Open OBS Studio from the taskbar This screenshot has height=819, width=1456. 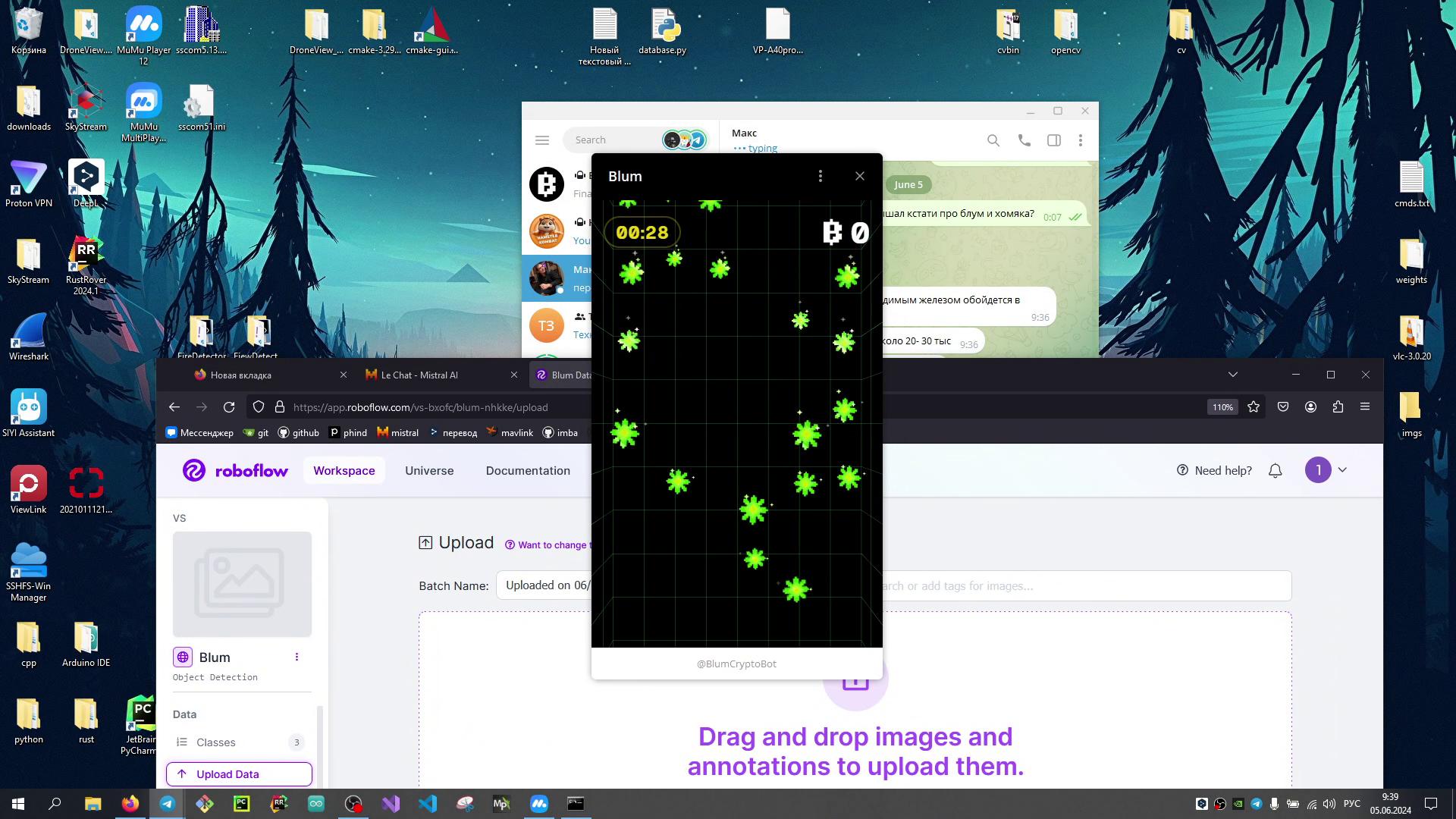(353, 804)
